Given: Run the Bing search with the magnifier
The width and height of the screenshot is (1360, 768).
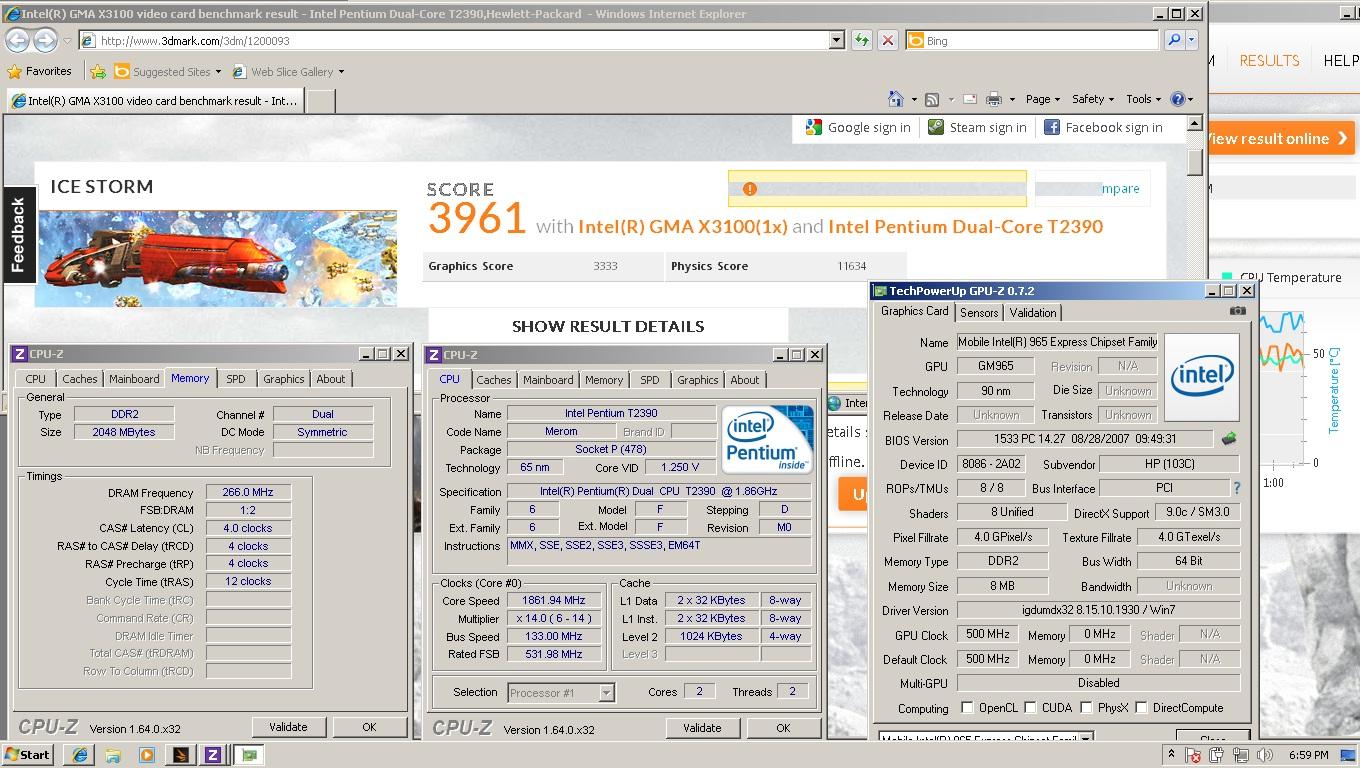Looking at the screenshot, I should click(x=1174, y=40).
